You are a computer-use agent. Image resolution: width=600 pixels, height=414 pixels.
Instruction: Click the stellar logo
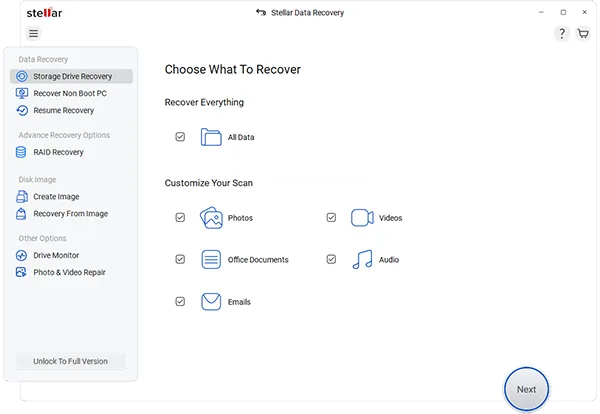(x=44, y=13)
